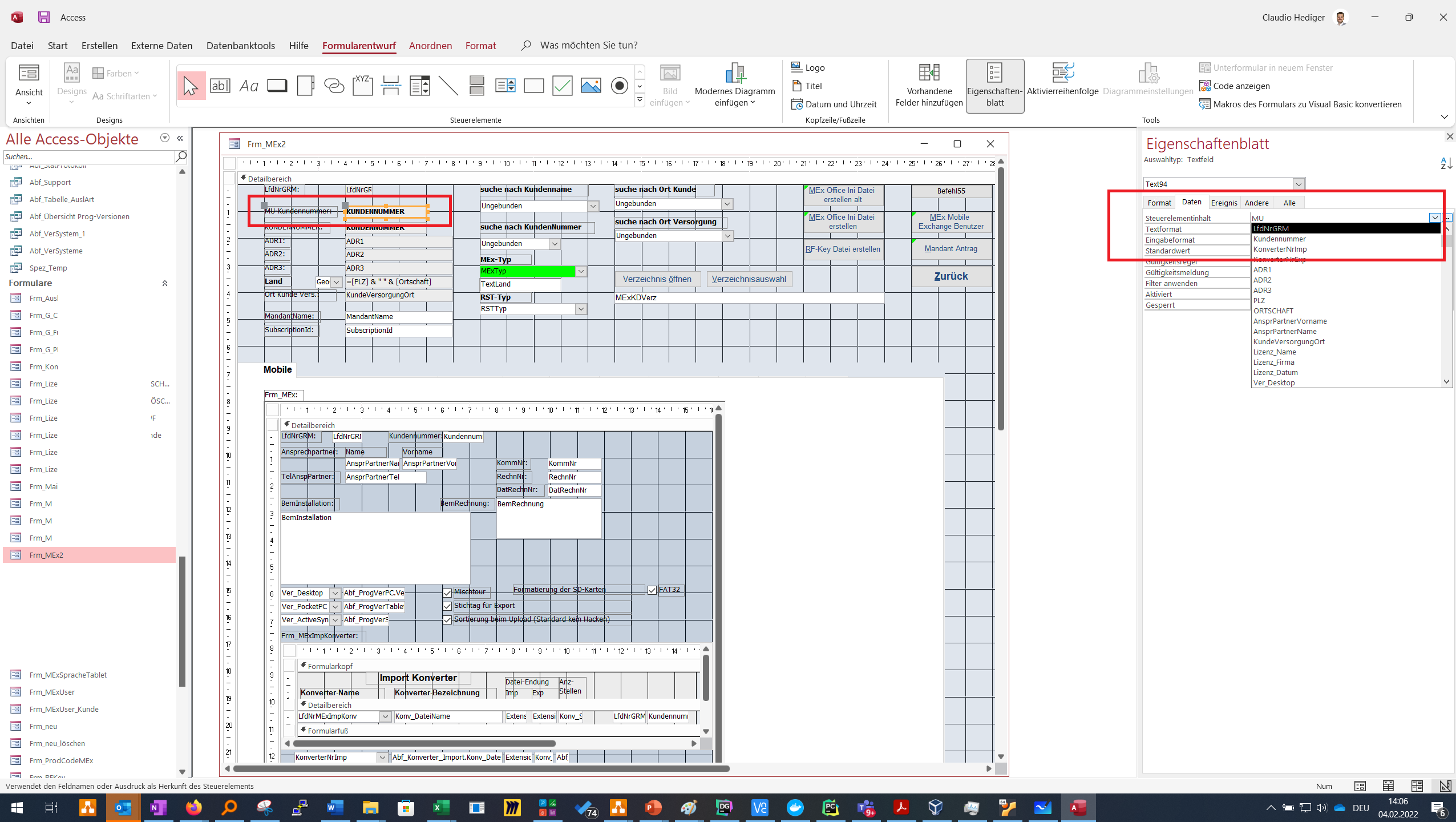This screenshot has height=822, width=1456.
Task: Click the Zurück button on the form
Action: pyautogui.click(x=951, y=276)
